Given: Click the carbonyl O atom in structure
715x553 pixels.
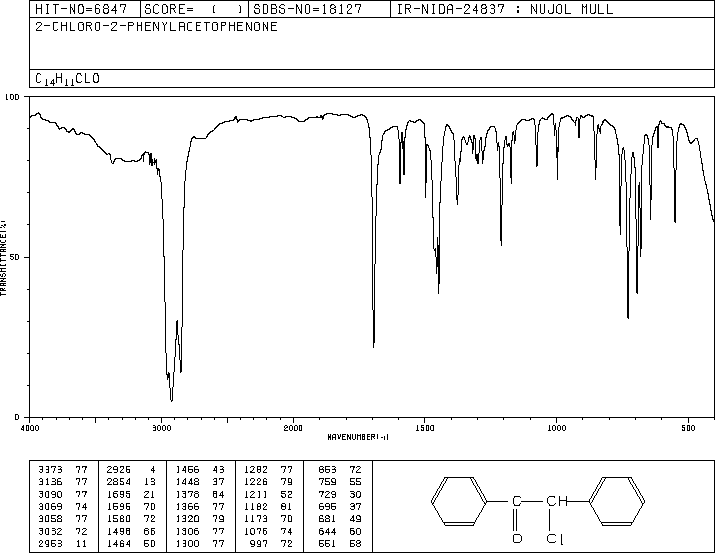Looking at the screenshot, I should click(x=517, y=539).
